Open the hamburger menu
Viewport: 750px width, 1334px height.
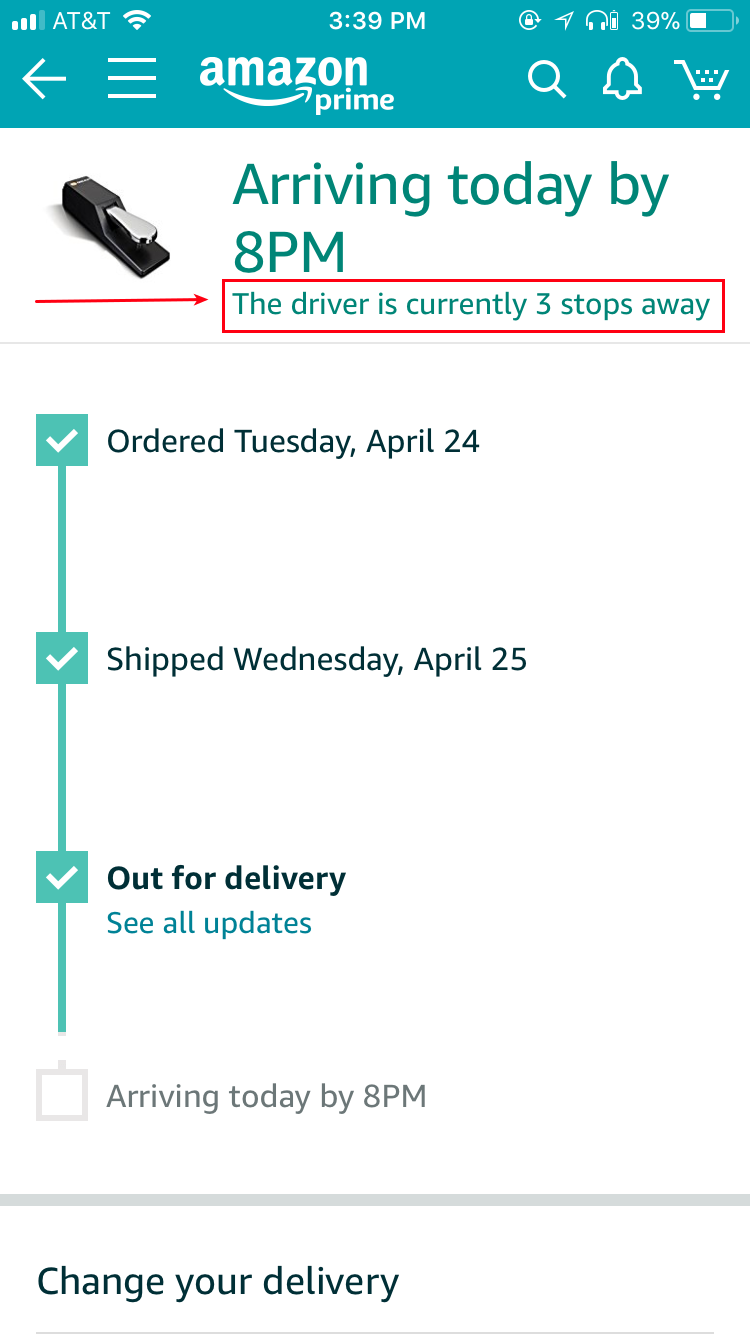[x=132, y=78]
